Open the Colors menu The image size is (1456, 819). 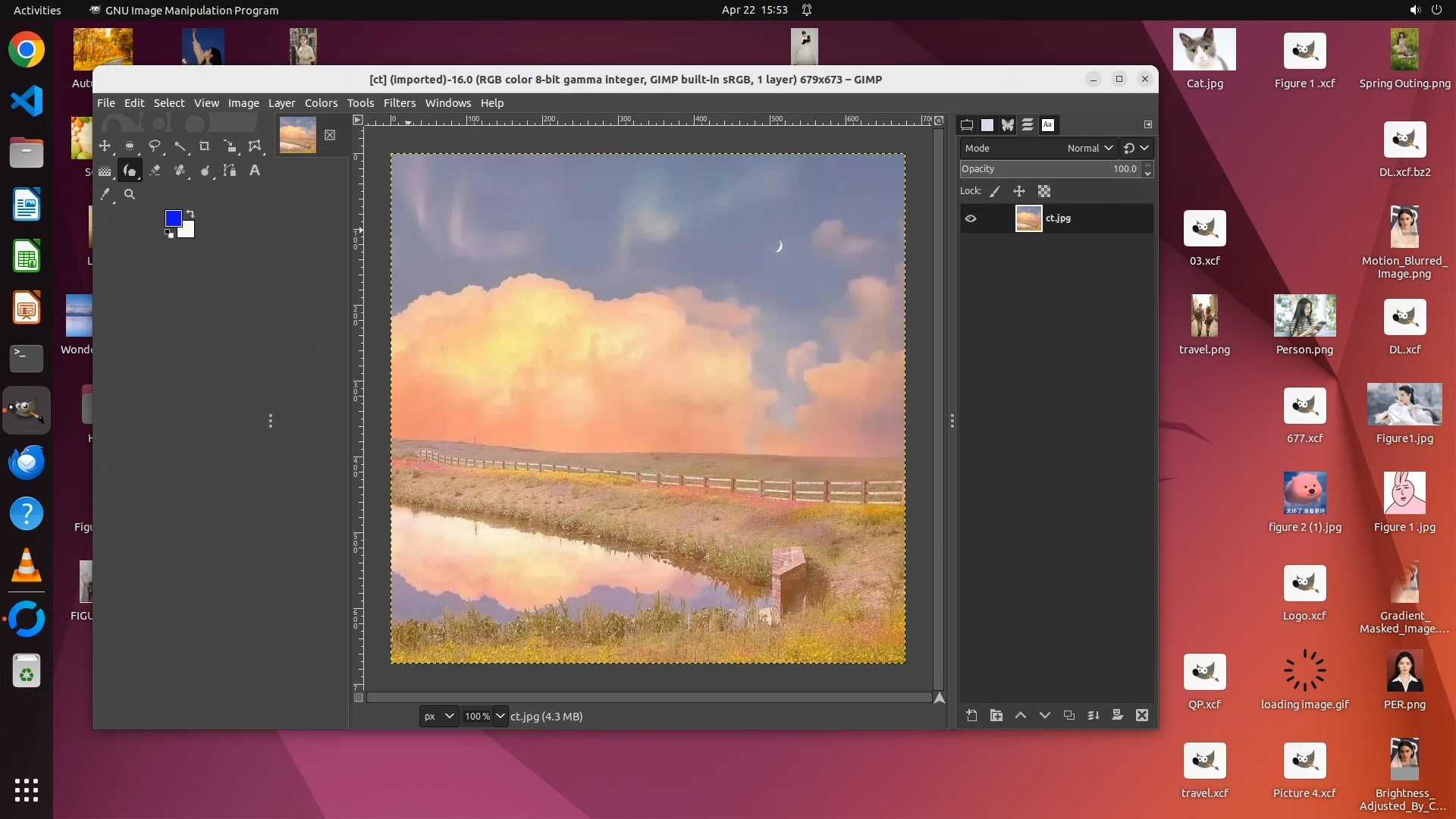(x=321, y=103)
